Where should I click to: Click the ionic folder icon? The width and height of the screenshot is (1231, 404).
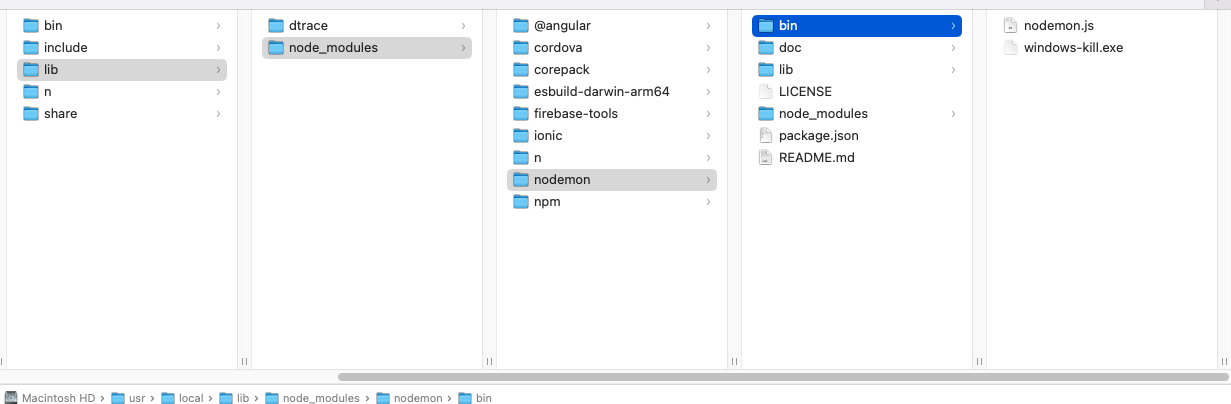[520, 135]
